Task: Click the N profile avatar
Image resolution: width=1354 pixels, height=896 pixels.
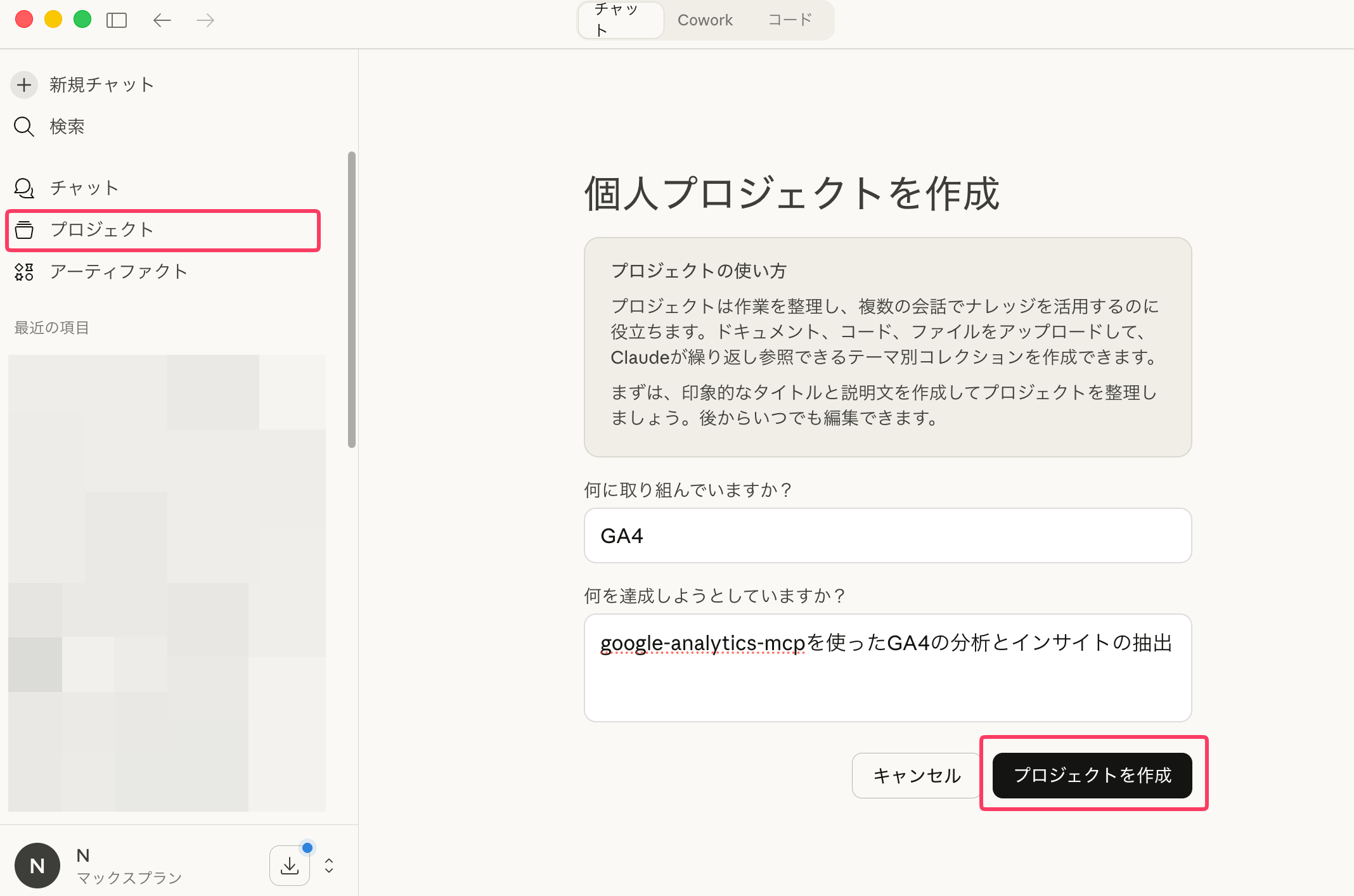Action: pos(37,865)
